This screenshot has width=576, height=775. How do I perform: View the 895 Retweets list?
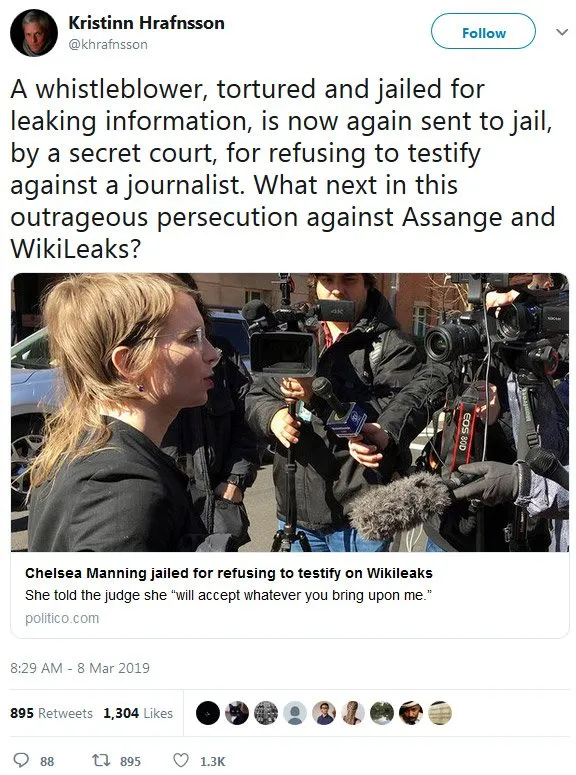[51, 713]
